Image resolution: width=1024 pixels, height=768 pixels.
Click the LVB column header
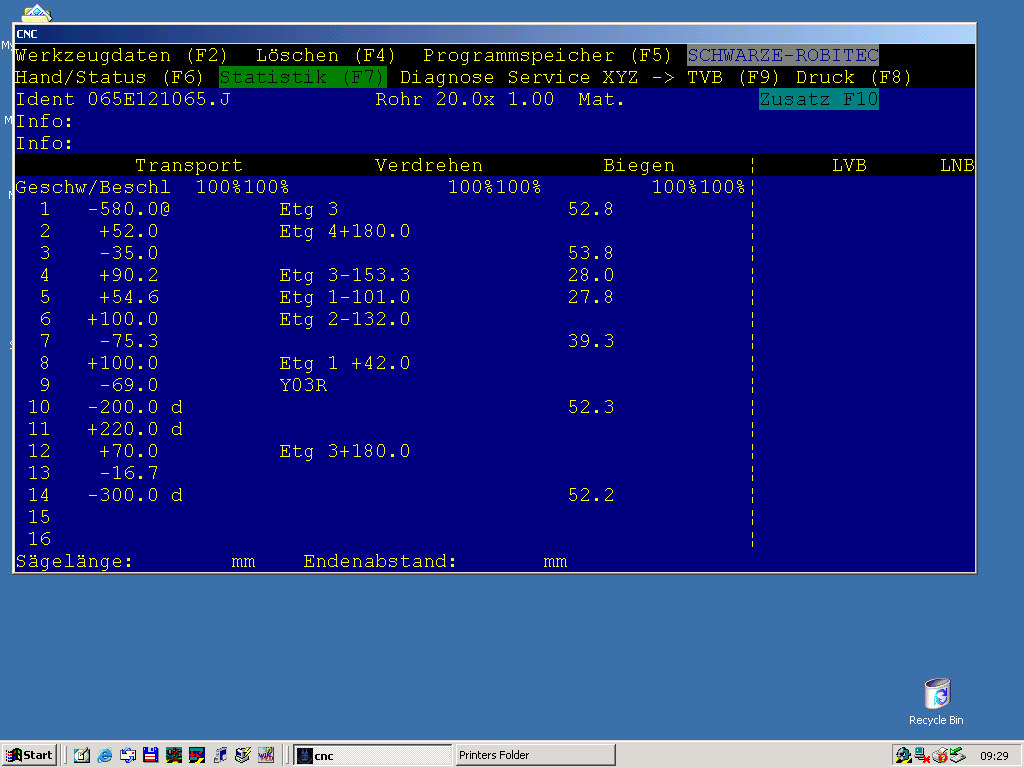point(849,165)
